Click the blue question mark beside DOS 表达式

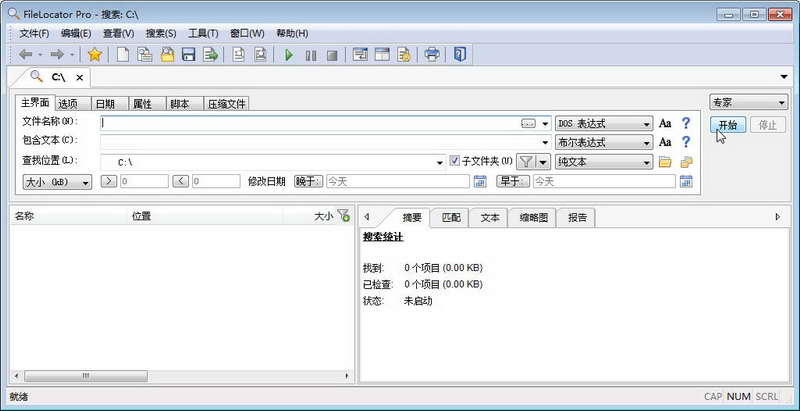[x=686, y=123]
